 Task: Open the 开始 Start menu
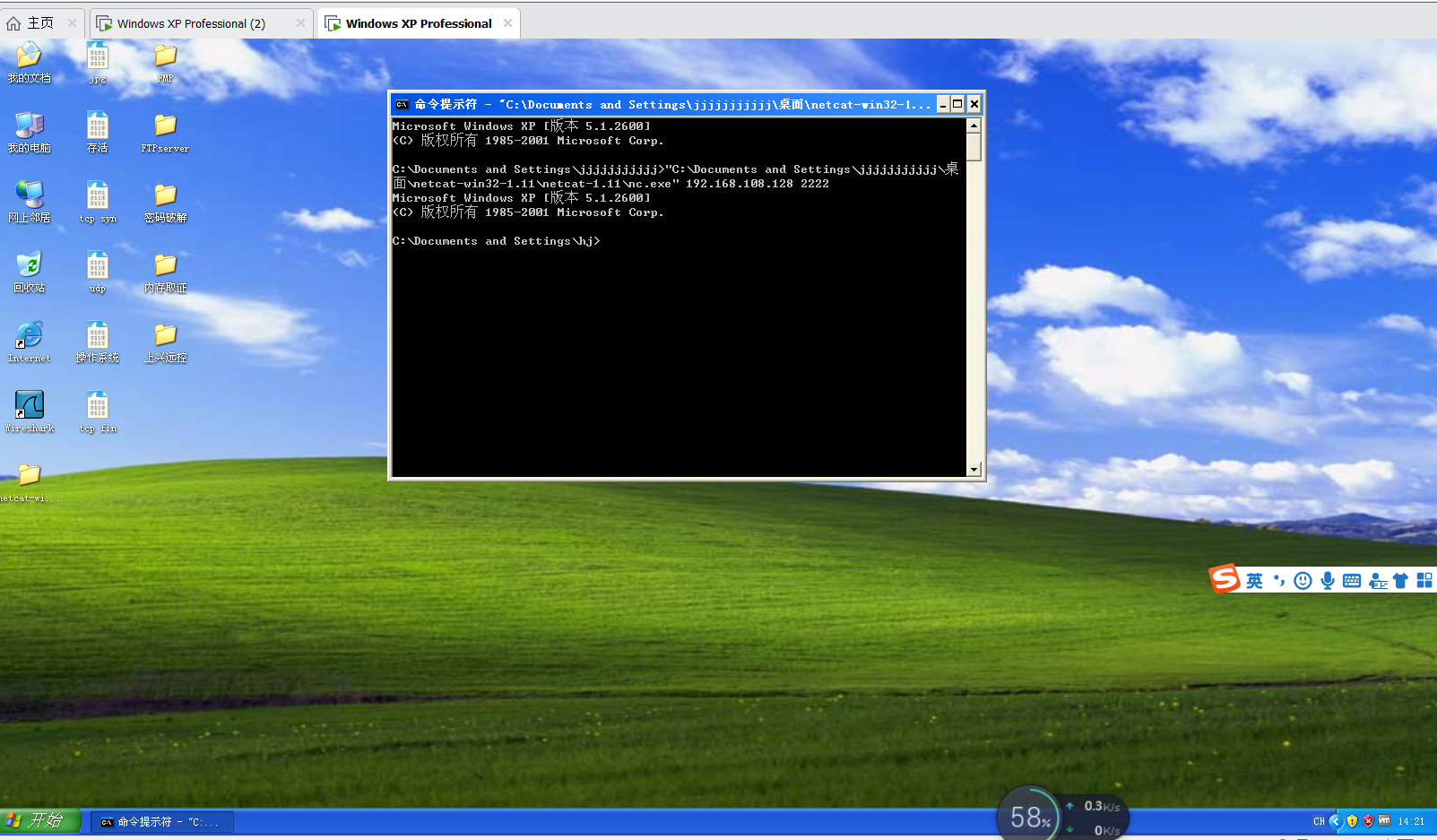40,820
